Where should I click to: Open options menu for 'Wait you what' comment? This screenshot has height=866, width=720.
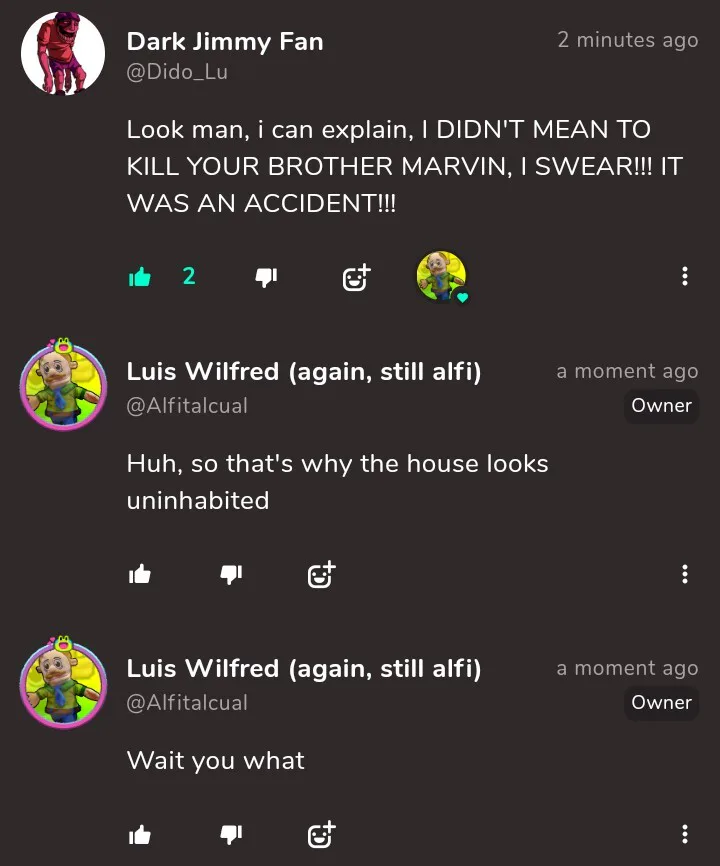pos(684,834)
